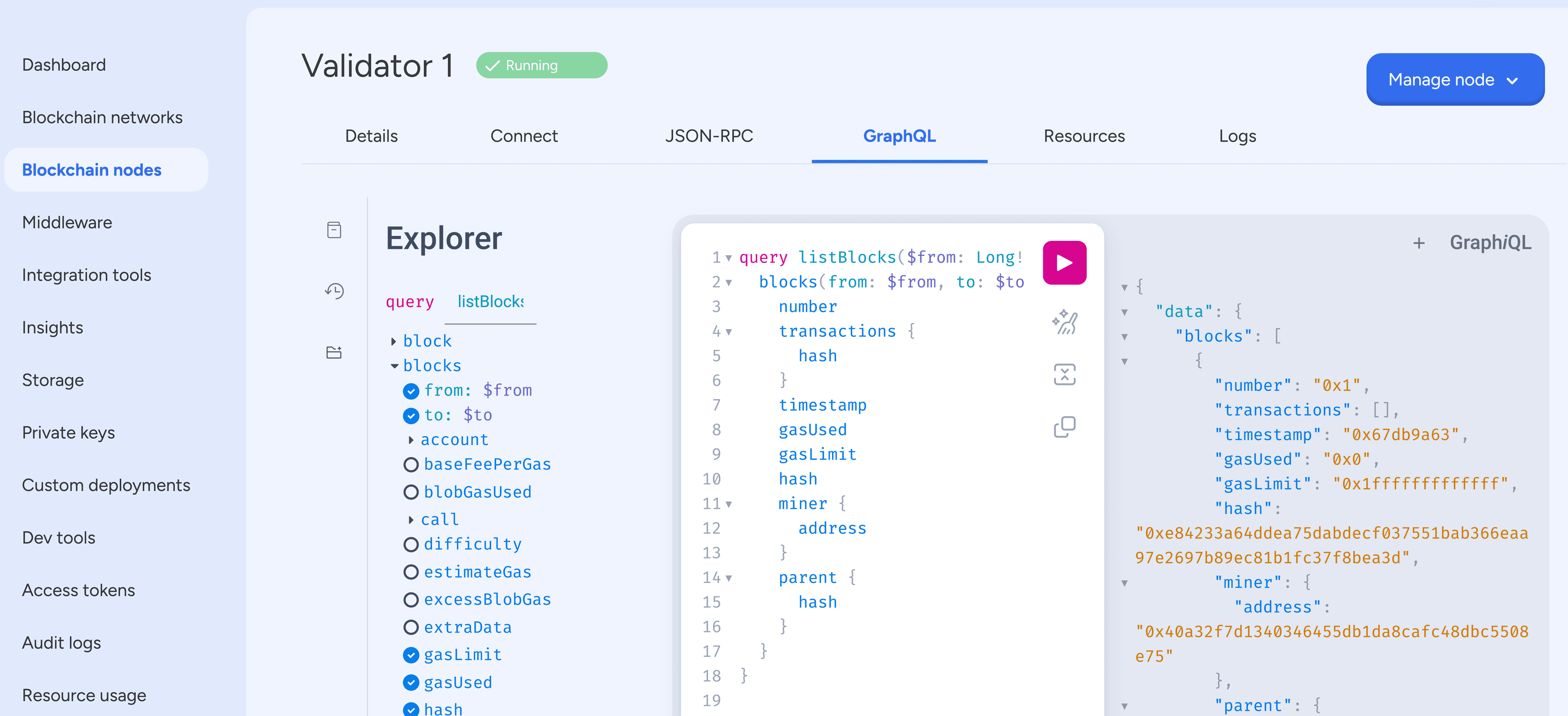Image resolution: width=1568 pixels, height=716 pixels.
Task: Open Custom deployments in the sidebar
Action: coord(106,485)
